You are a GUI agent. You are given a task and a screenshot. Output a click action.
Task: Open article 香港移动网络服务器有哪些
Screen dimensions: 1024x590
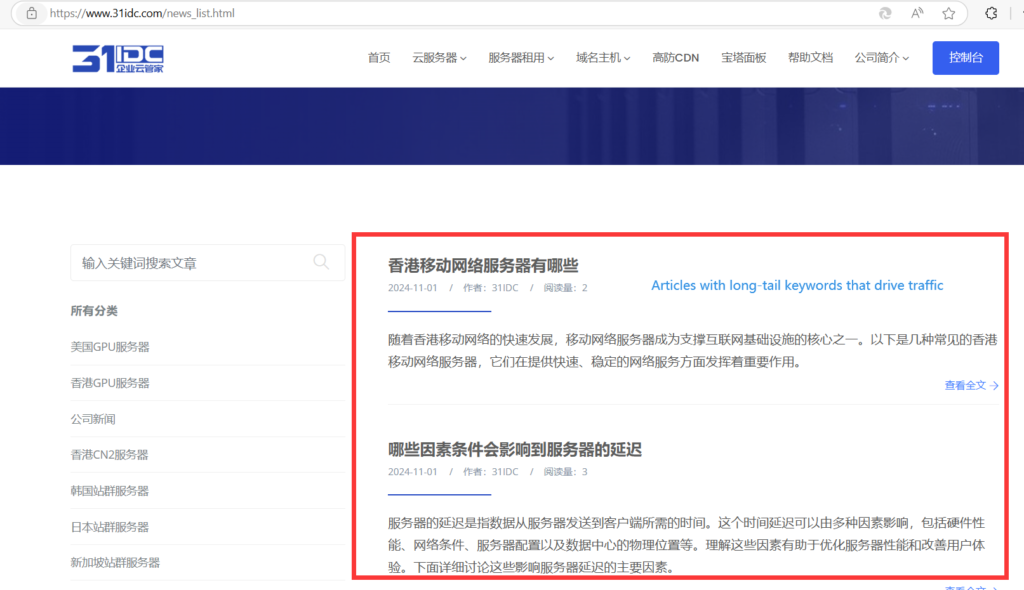click(x=483, y=265)
